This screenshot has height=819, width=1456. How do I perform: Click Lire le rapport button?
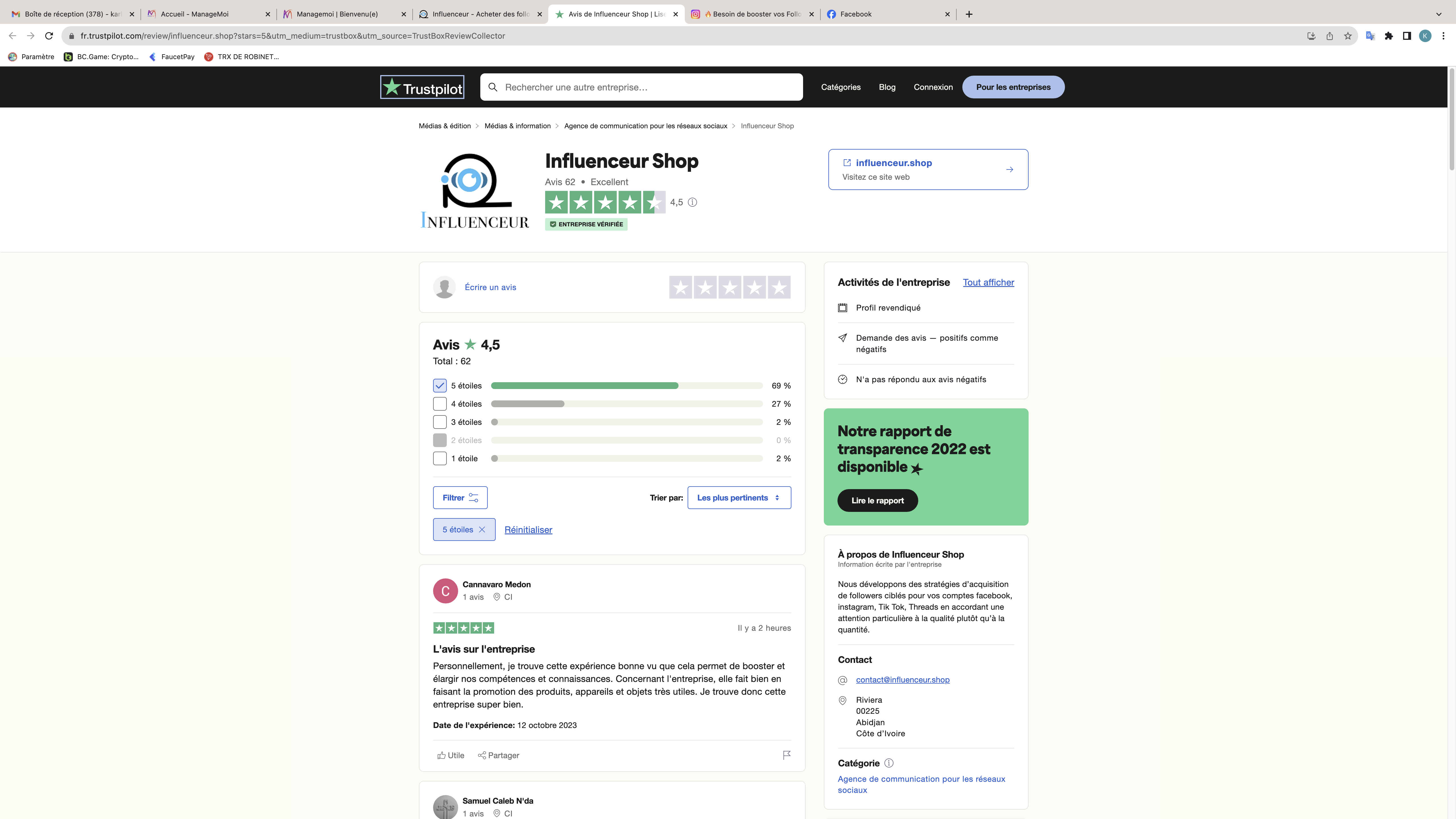pos(877,500)
